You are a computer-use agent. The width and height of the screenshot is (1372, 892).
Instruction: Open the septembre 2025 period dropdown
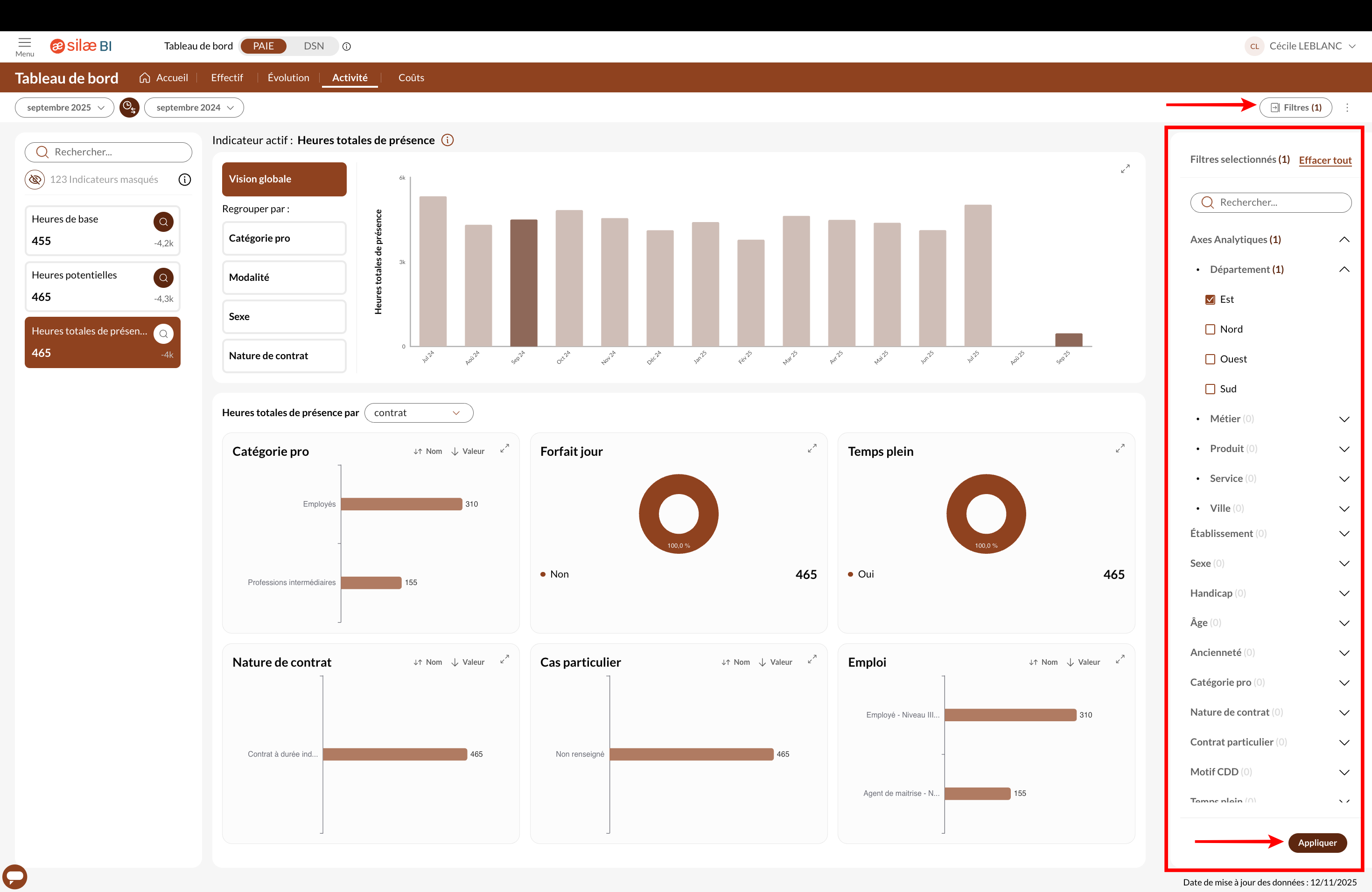64,108
